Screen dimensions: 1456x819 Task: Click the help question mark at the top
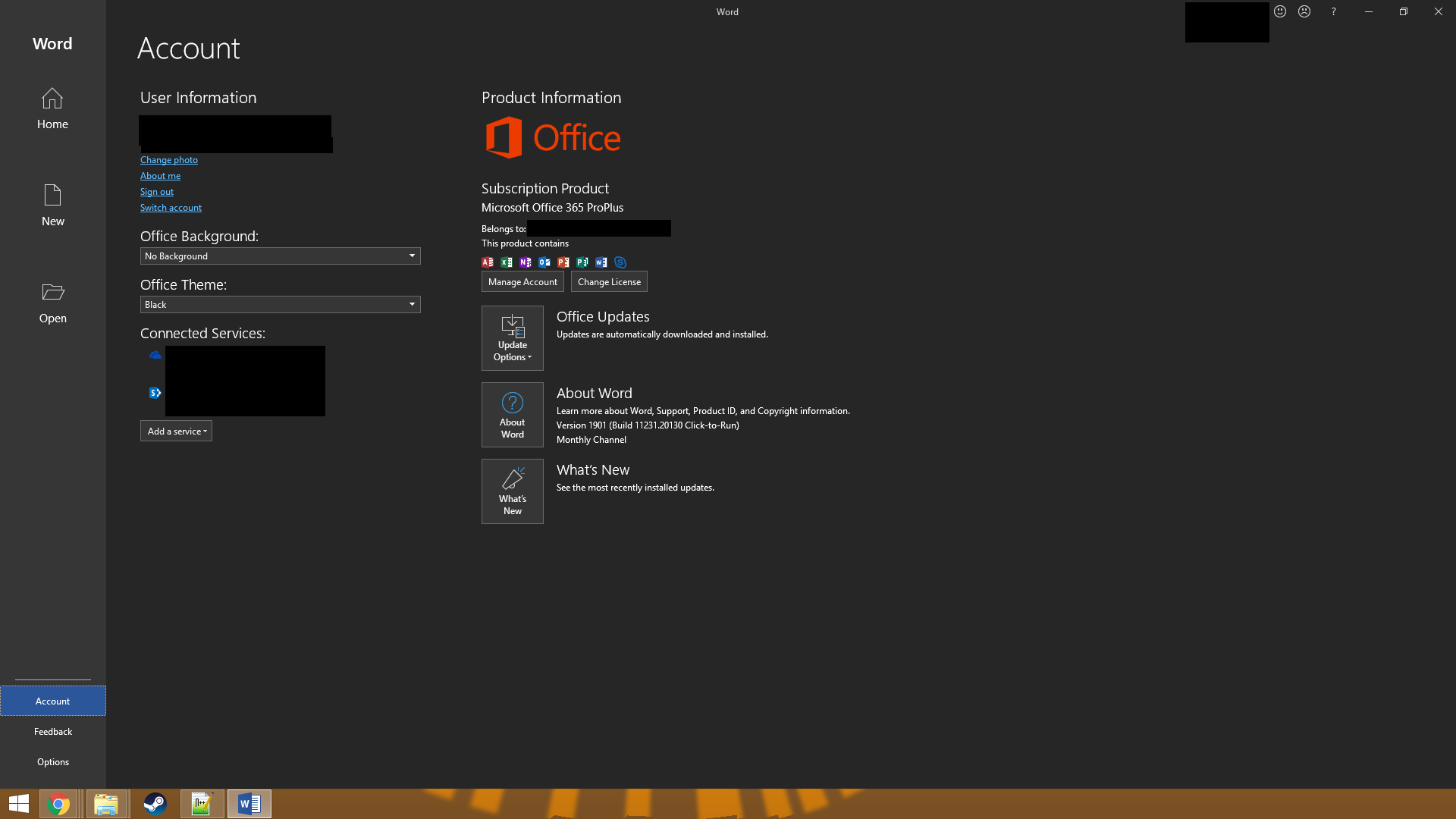[1333, 11]
